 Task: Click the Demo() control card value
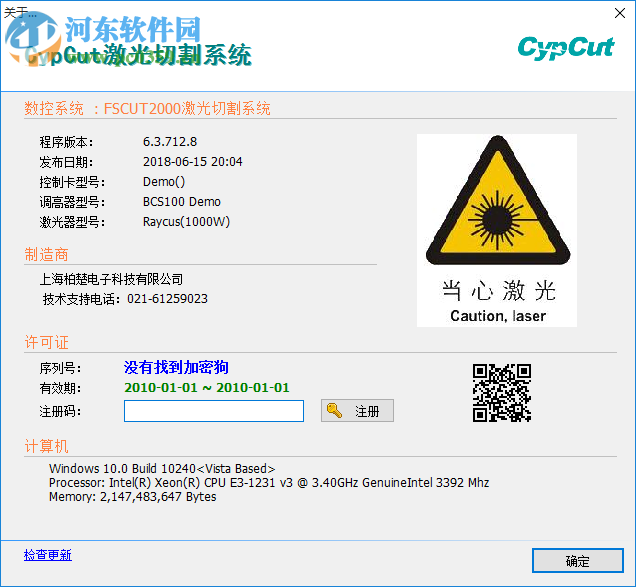pos(164,182)
